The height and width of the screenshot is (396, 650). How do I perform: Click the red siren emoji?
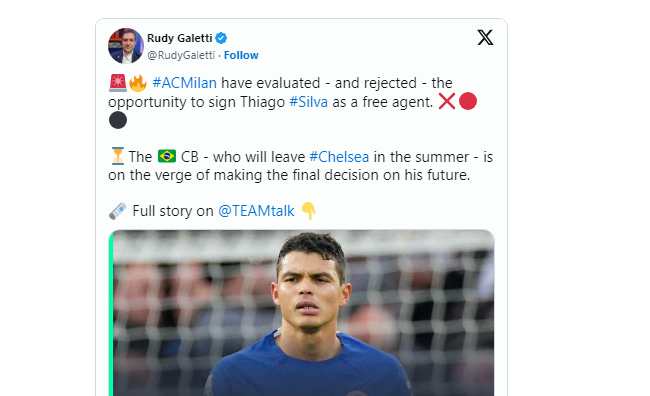pos(118,83)
